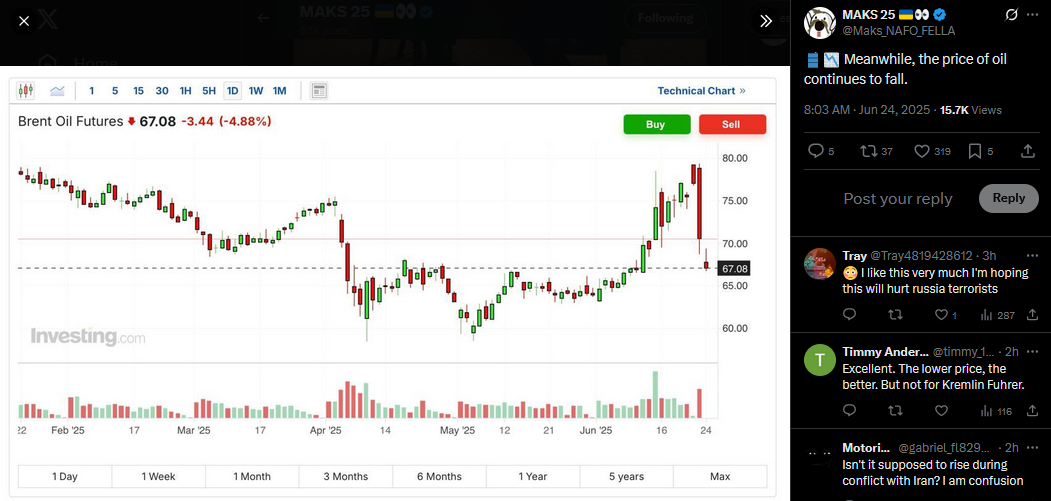Click the Timmy Ander... username link
The width and height of the screenshot is (1051, 501).
point(885,351)
